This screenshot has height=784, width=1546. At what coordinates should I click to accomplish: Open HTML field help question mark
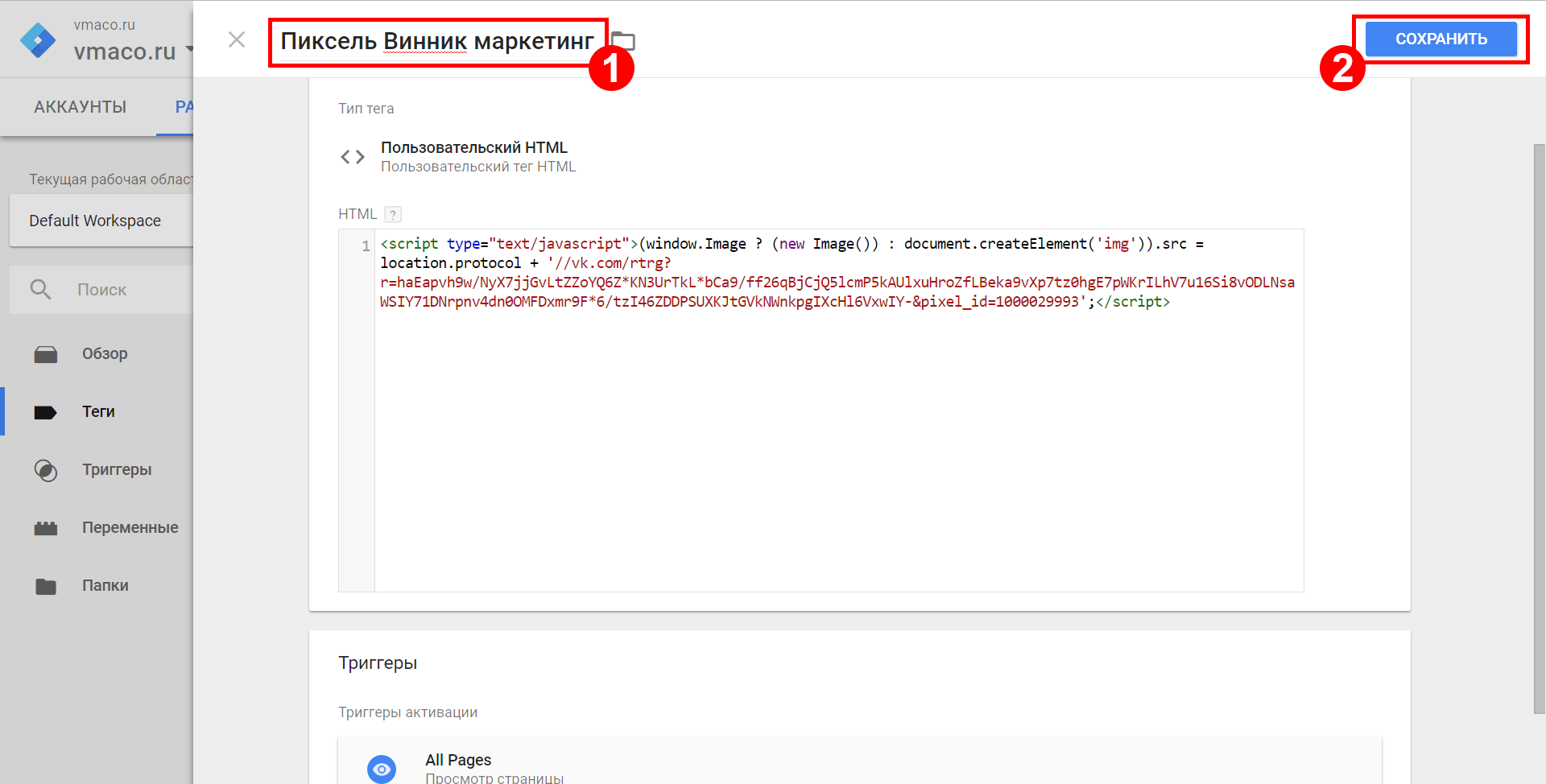point(393,215)
